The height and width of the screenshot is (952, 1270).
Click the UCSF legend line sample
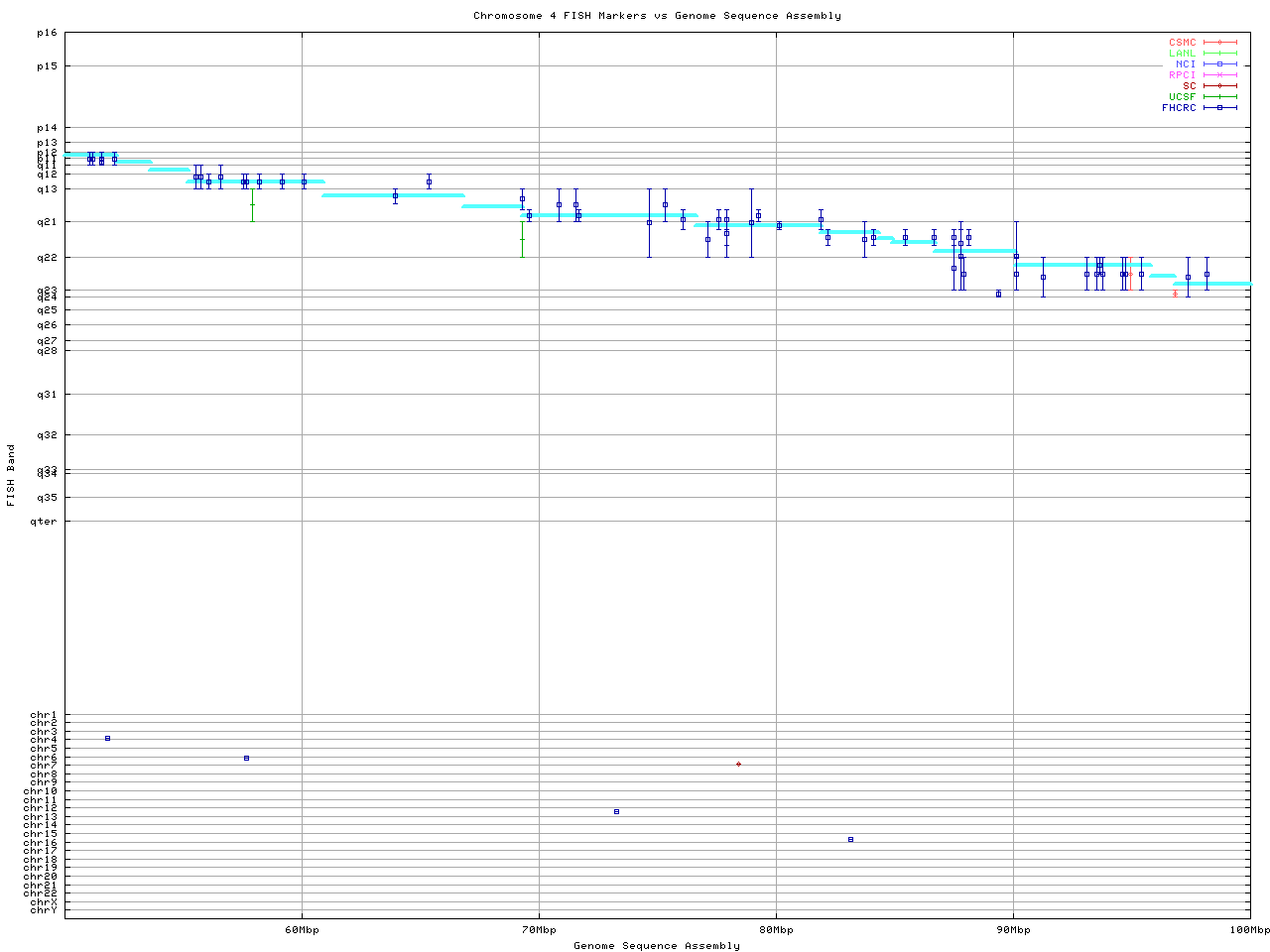pos(1219,97)
